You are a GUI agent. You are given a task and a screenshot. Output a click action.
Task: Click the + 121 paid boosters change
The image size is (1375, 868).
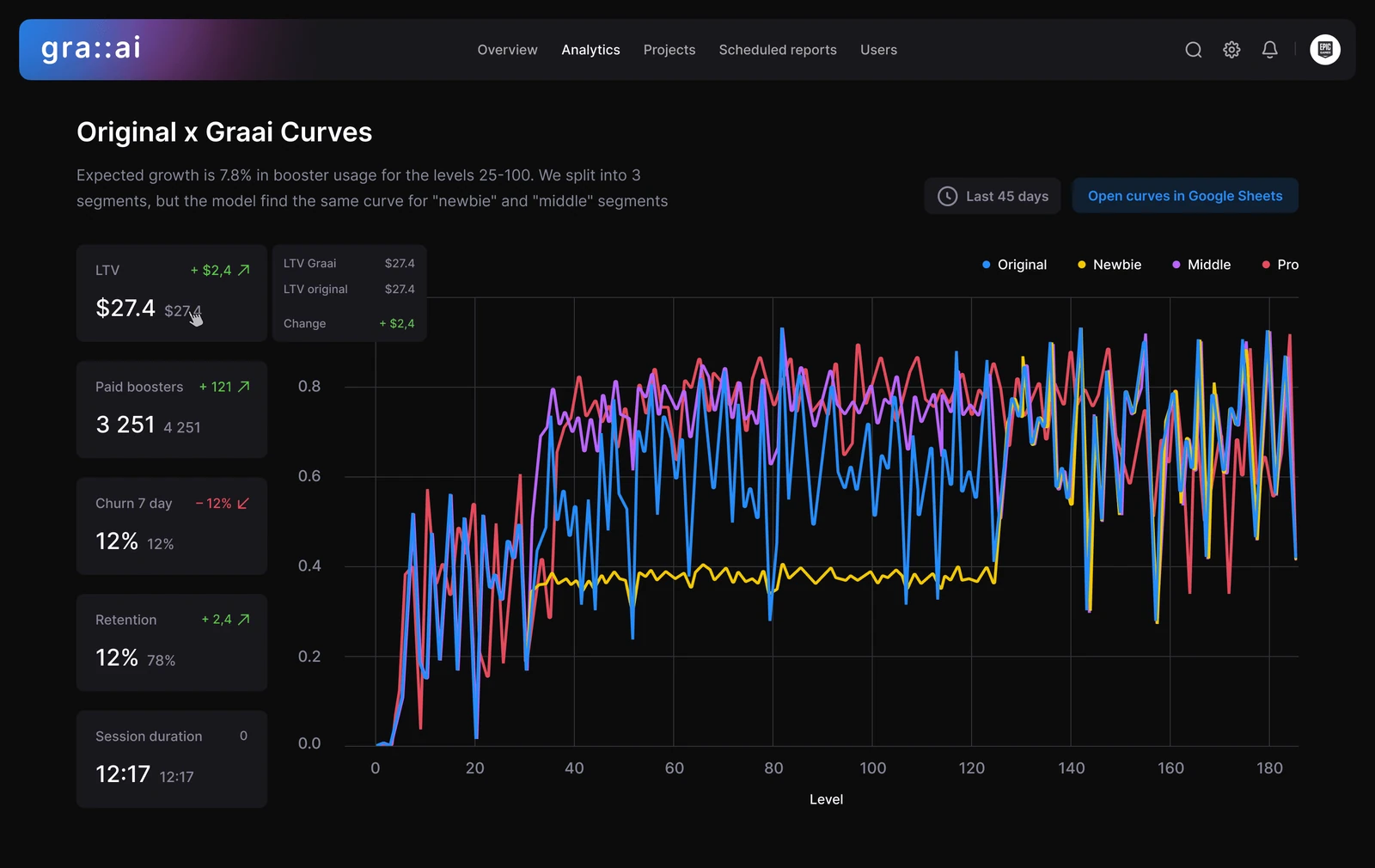tap(216, 387)
